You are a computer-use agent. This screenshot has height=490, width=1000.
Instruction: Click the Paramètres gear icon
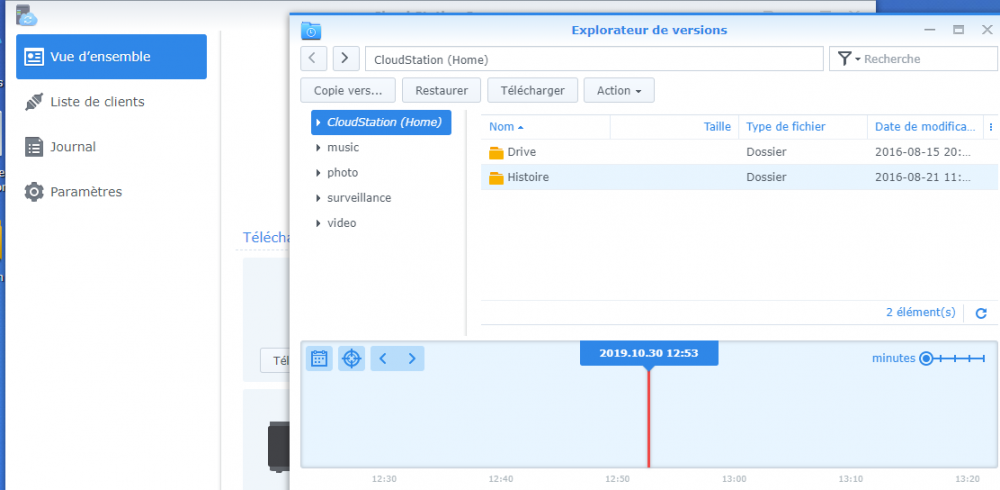[33, 191]
